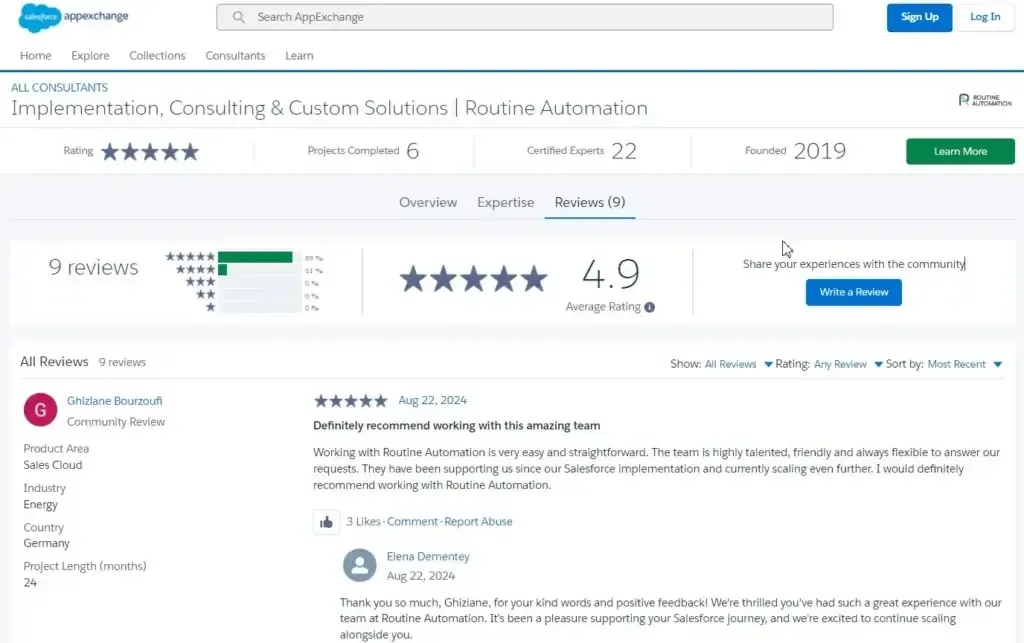Open the Show All Reviews dropdown
1024x643 pixels.
(739, 364)
